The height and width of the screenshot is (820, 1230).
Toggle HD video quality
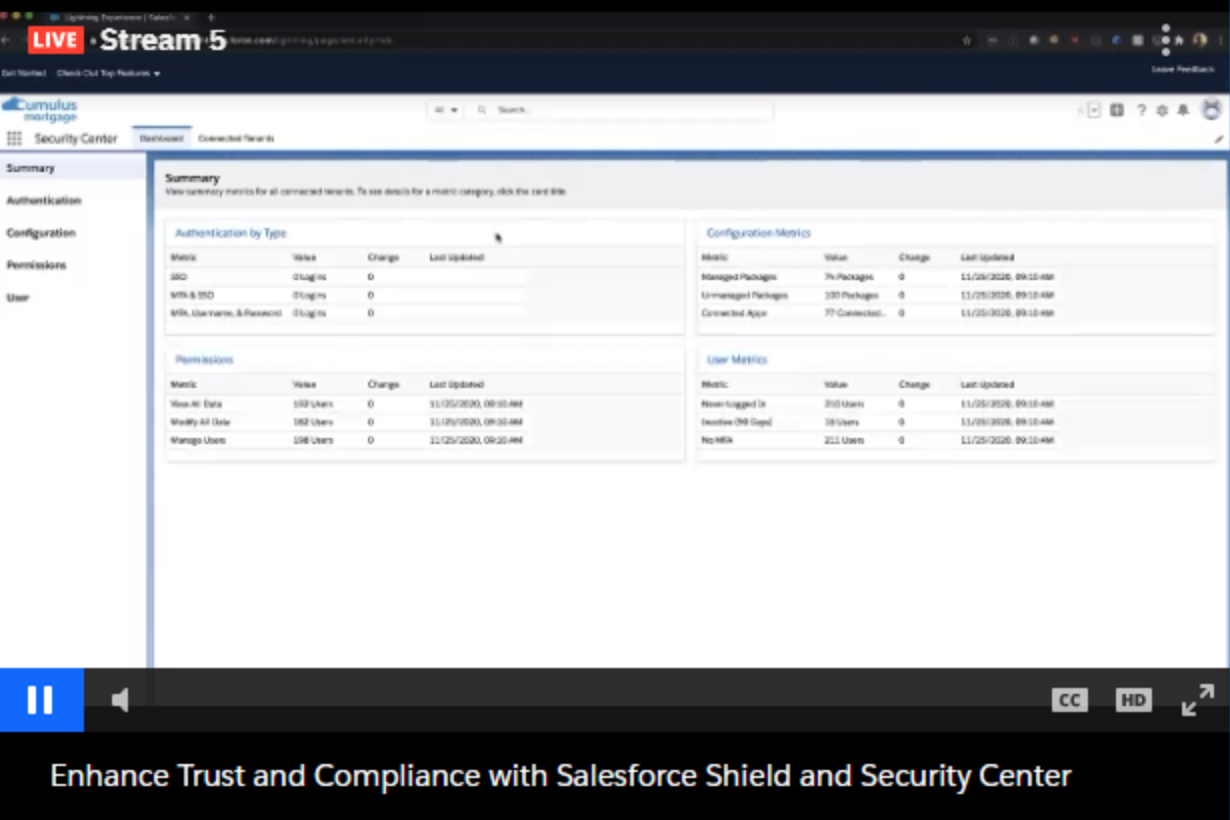1133,700
